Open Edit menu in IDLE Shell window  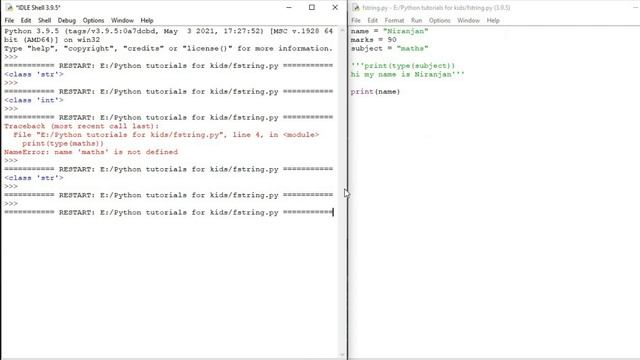coord(26,20)
